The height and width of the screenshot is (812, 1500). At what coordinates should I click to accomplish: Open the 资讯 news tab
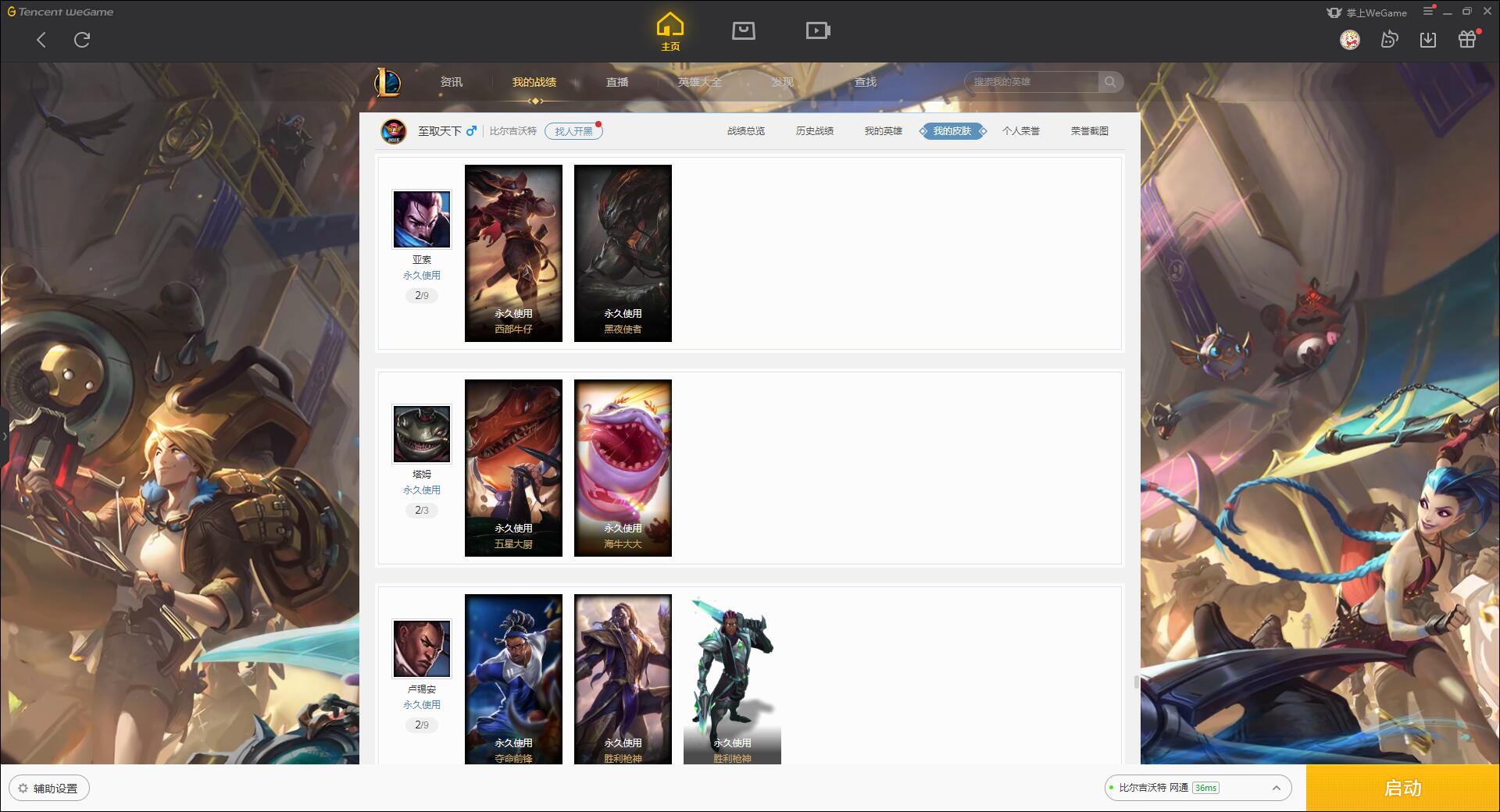[452, 82]
